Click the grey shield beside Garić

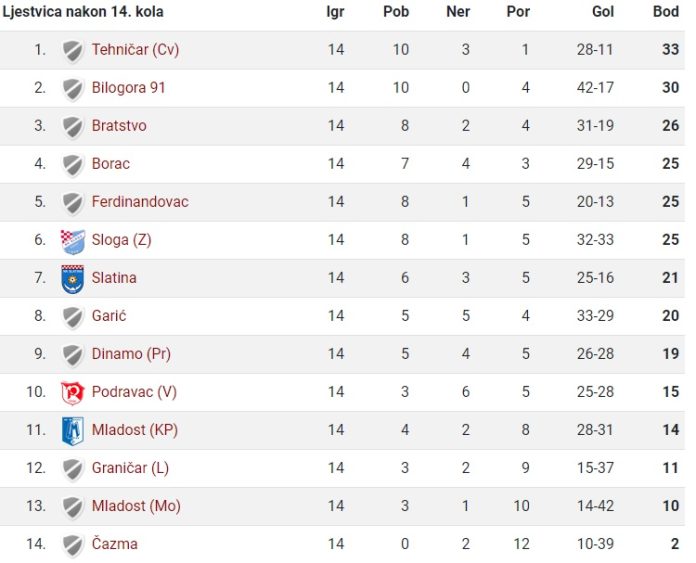pos(73,318)
